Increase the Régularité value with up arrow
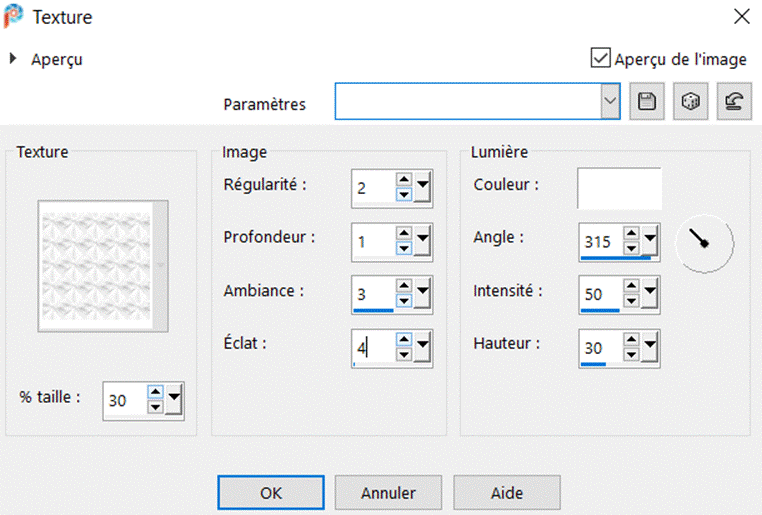 click(404, 180)
